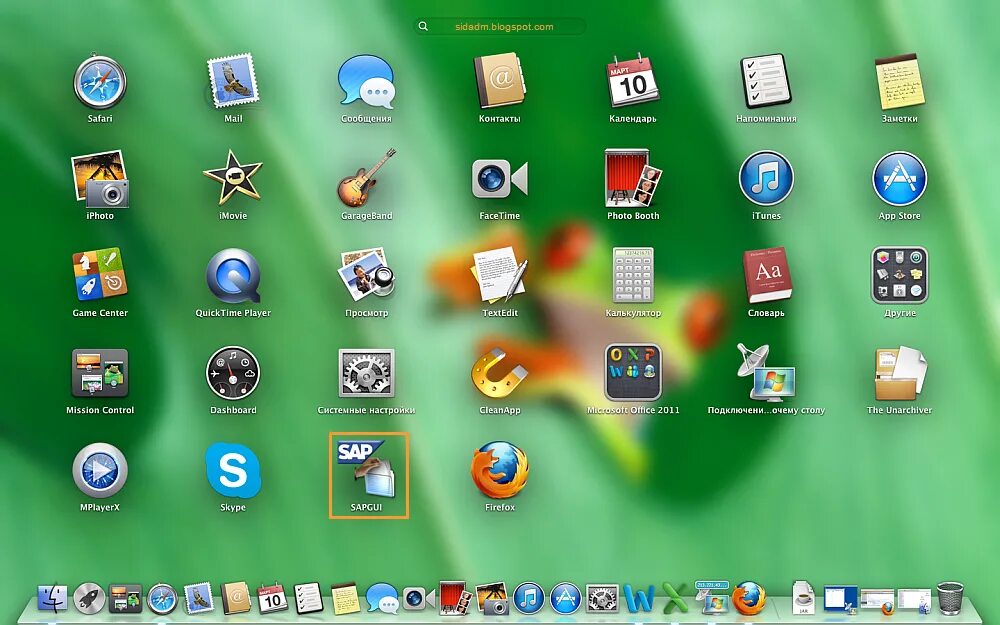This screenshot has width=1000, height=625.
Task: Open FaceTime in the Launchpad grid
Action: pos(499,179)
